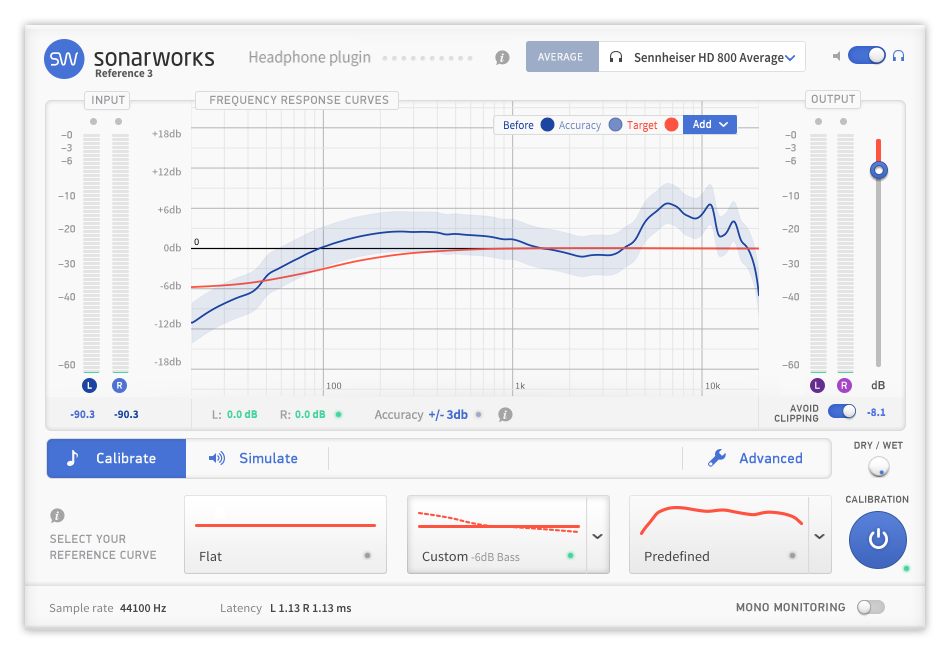Toggle the Target curve red dot
The image size is (950, 655).
(x=671, y=125)
